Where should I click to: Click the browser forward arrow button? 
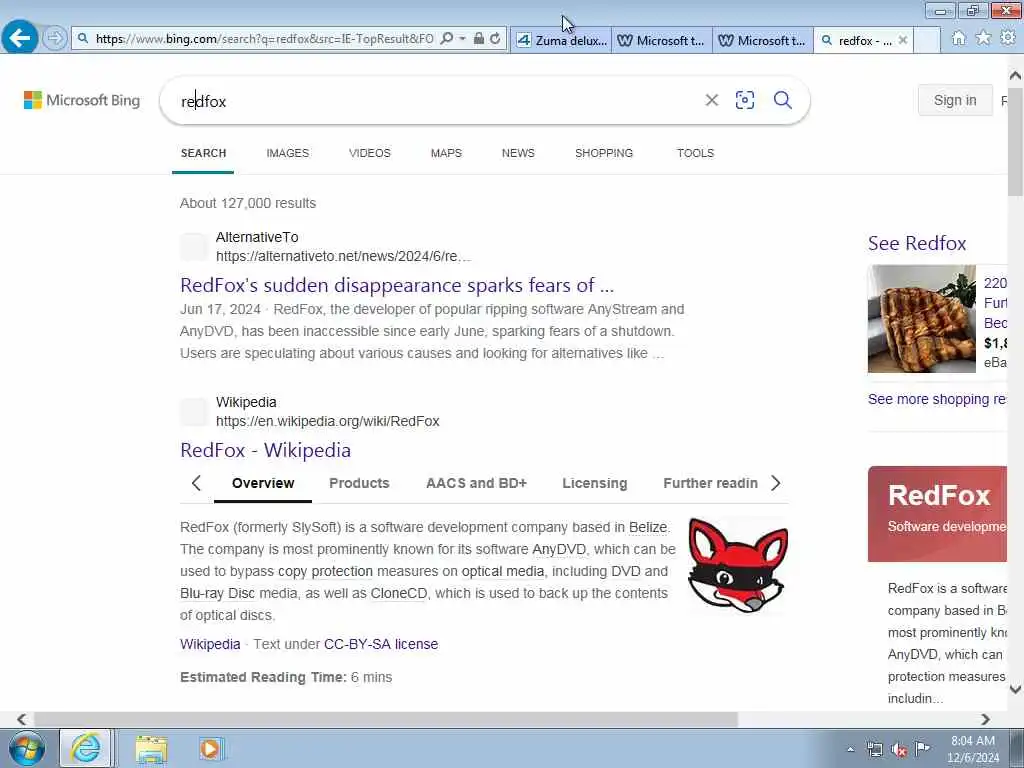55,39
